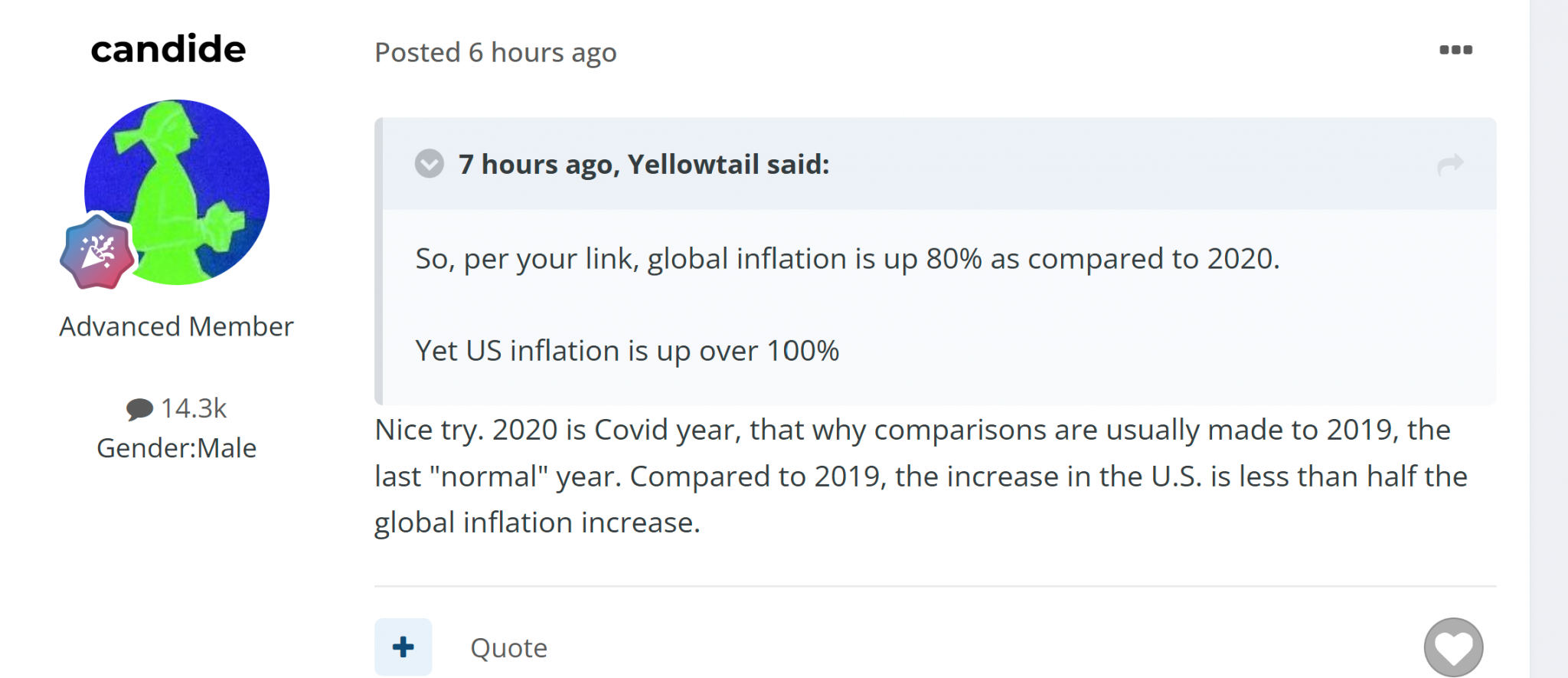Click the username candide
This screenshot has height=678, width=1568.
[168, 49]
